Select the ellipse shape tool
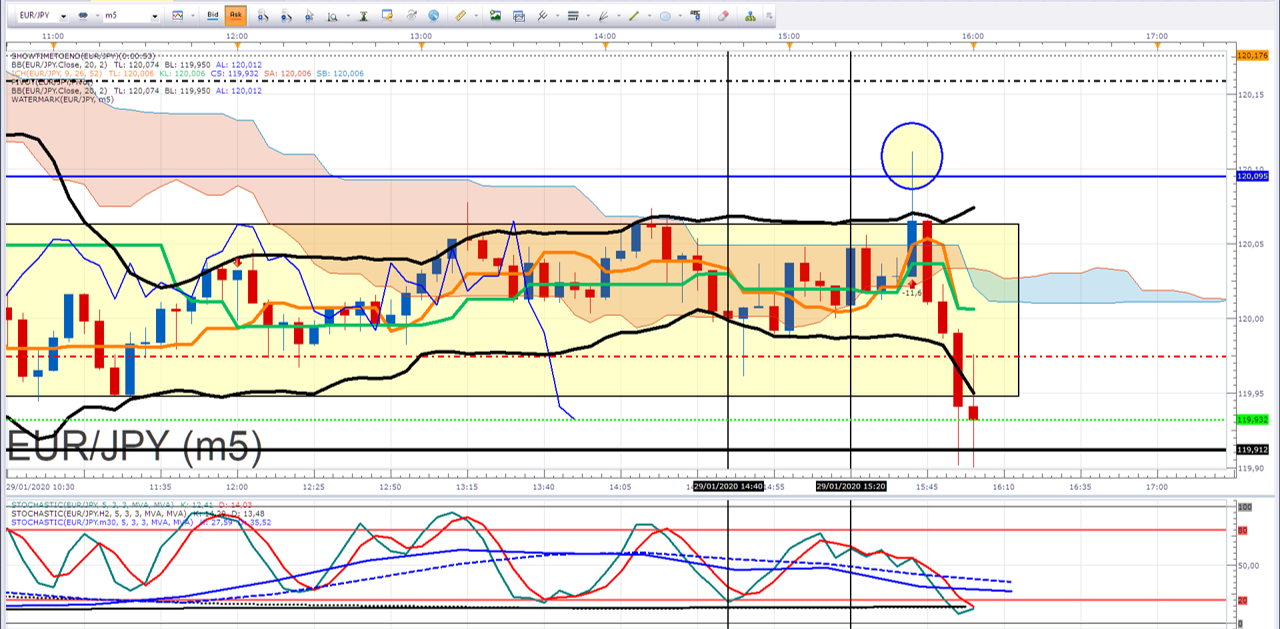 (x=665, y=15)
